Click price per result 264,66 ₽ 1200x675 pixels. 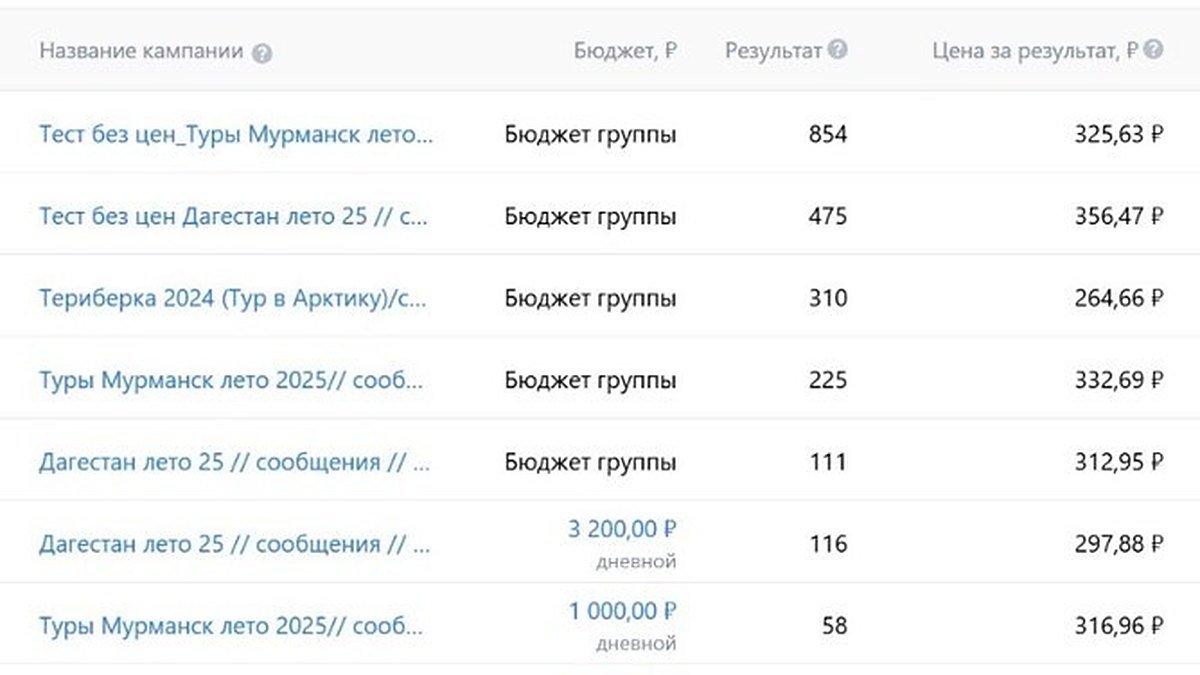click(x=1120, y=298)
